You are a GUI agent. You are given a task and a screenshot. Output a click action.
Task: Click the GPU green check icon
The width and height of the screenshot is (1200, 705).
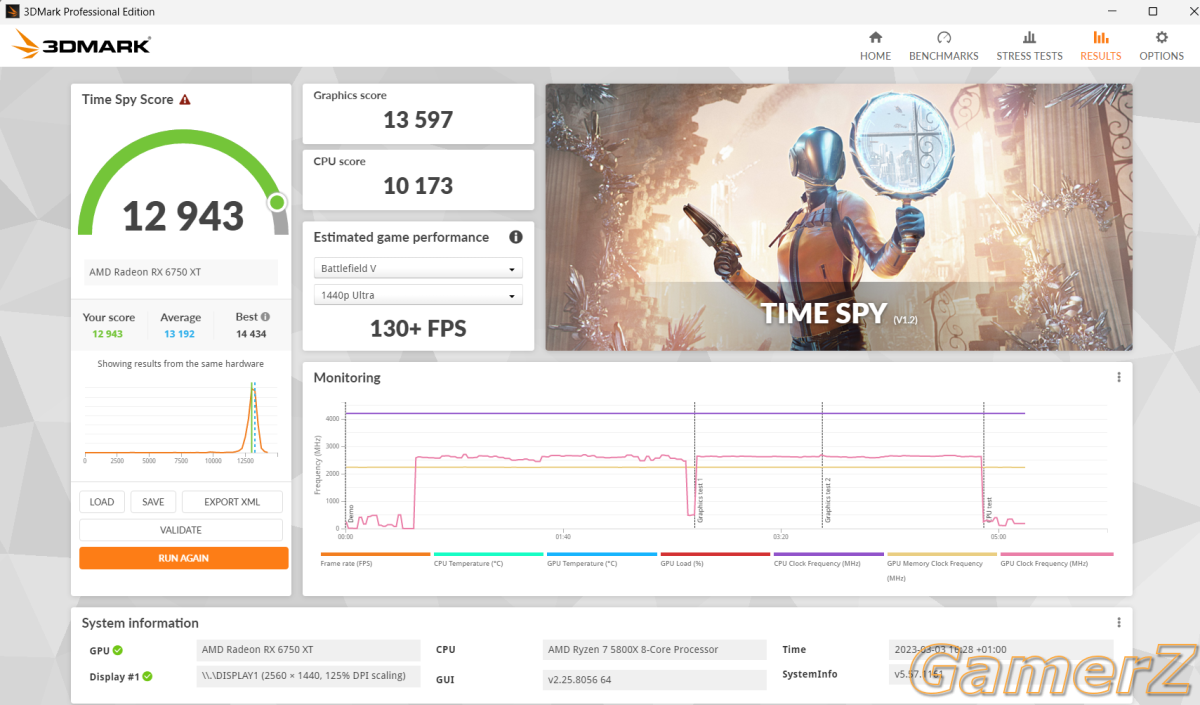pos(118,650)
